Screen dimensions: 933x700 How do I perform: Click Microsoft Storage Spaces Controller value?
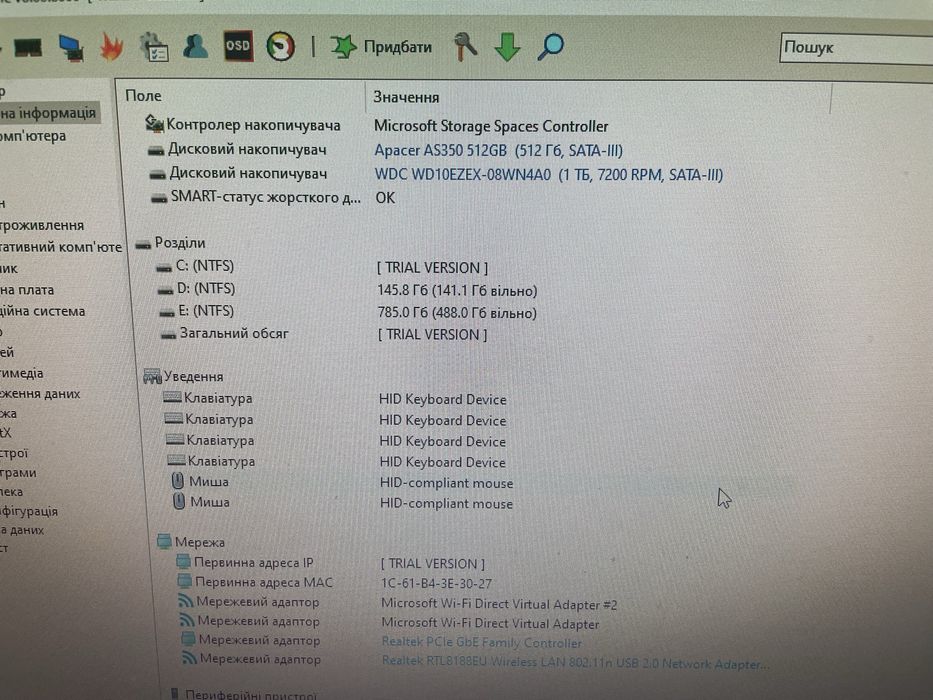point(491,126)
